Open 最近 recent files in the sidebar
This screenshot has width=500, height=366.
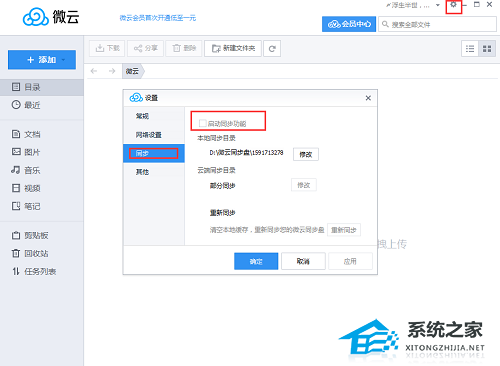(x=42, y=105)
